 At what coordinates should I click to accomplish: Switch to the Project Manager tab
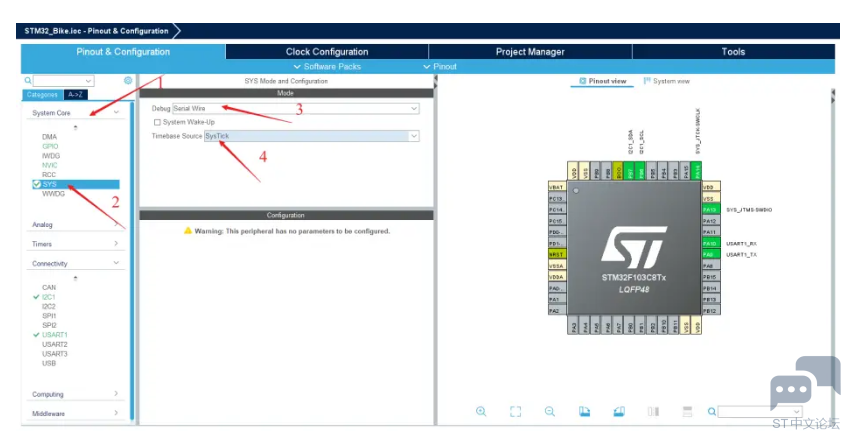pos(530,52)
